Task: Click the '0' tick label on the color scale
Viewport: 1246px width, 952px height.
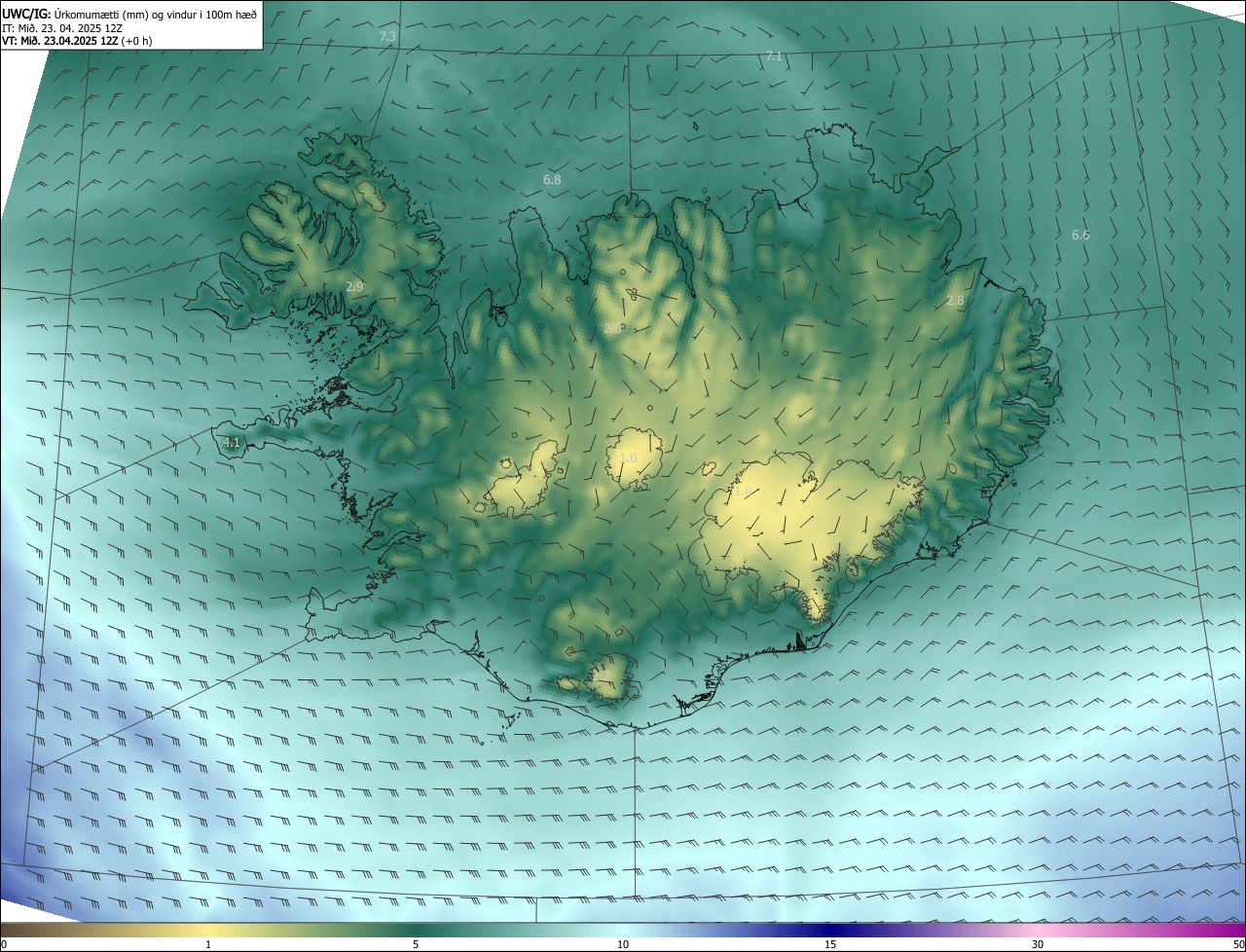Action: pyautogui.click(x=4, y=945)
